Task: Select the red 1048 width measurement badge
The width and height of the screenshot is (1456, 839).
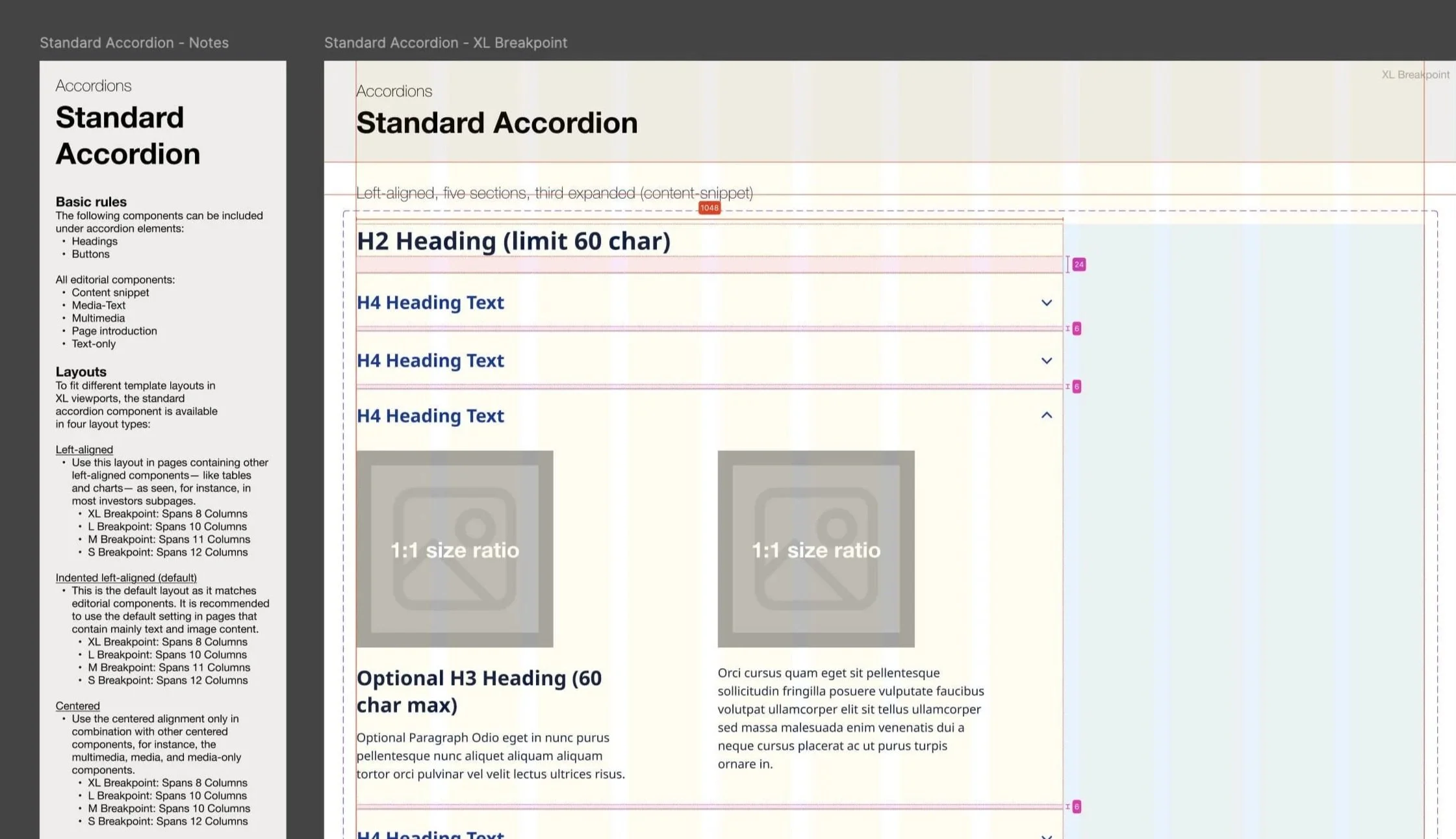Action: [x=709, y=208]
